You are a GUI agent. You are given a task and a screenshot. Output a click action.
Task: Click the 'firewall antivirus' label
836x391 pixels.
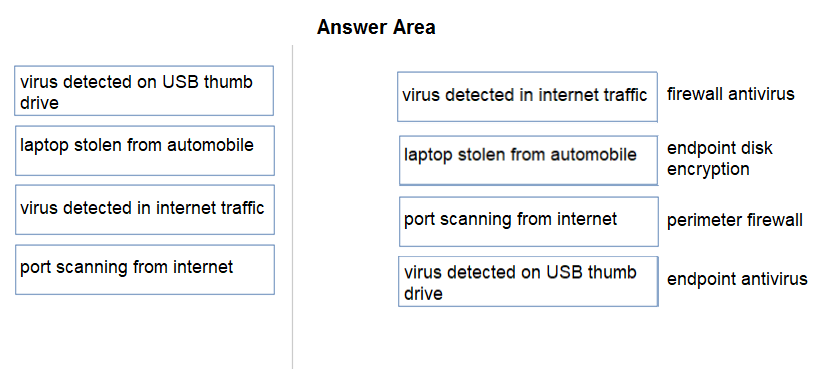pos(730,94)
